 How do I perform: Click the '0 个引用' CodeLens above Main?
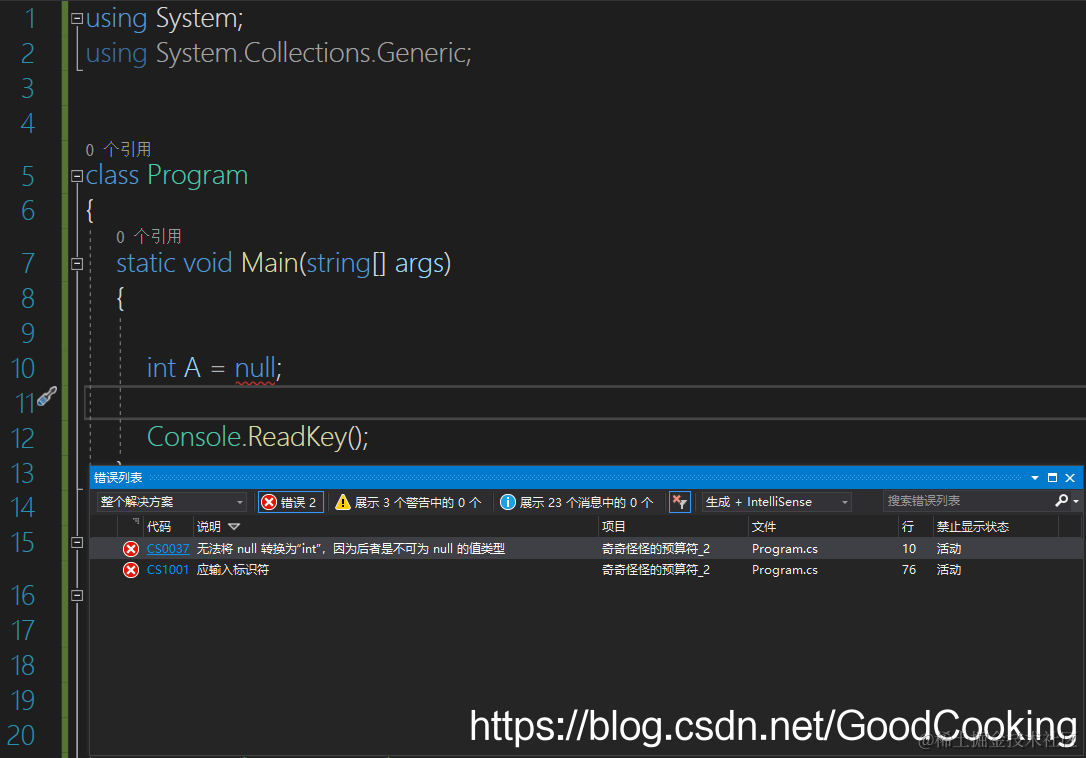[x=149, y=236]
